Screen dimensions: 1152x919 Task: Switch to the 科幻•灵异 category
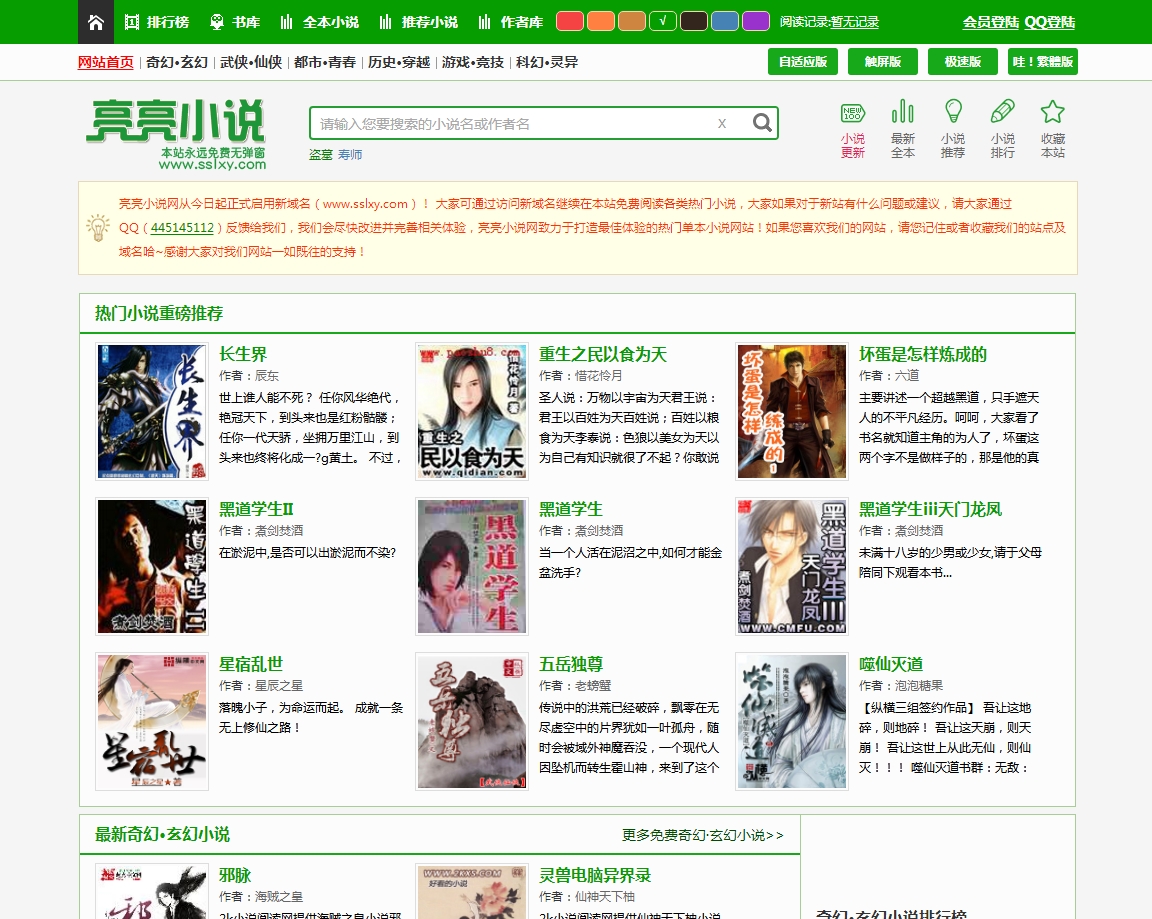point(547,62)
